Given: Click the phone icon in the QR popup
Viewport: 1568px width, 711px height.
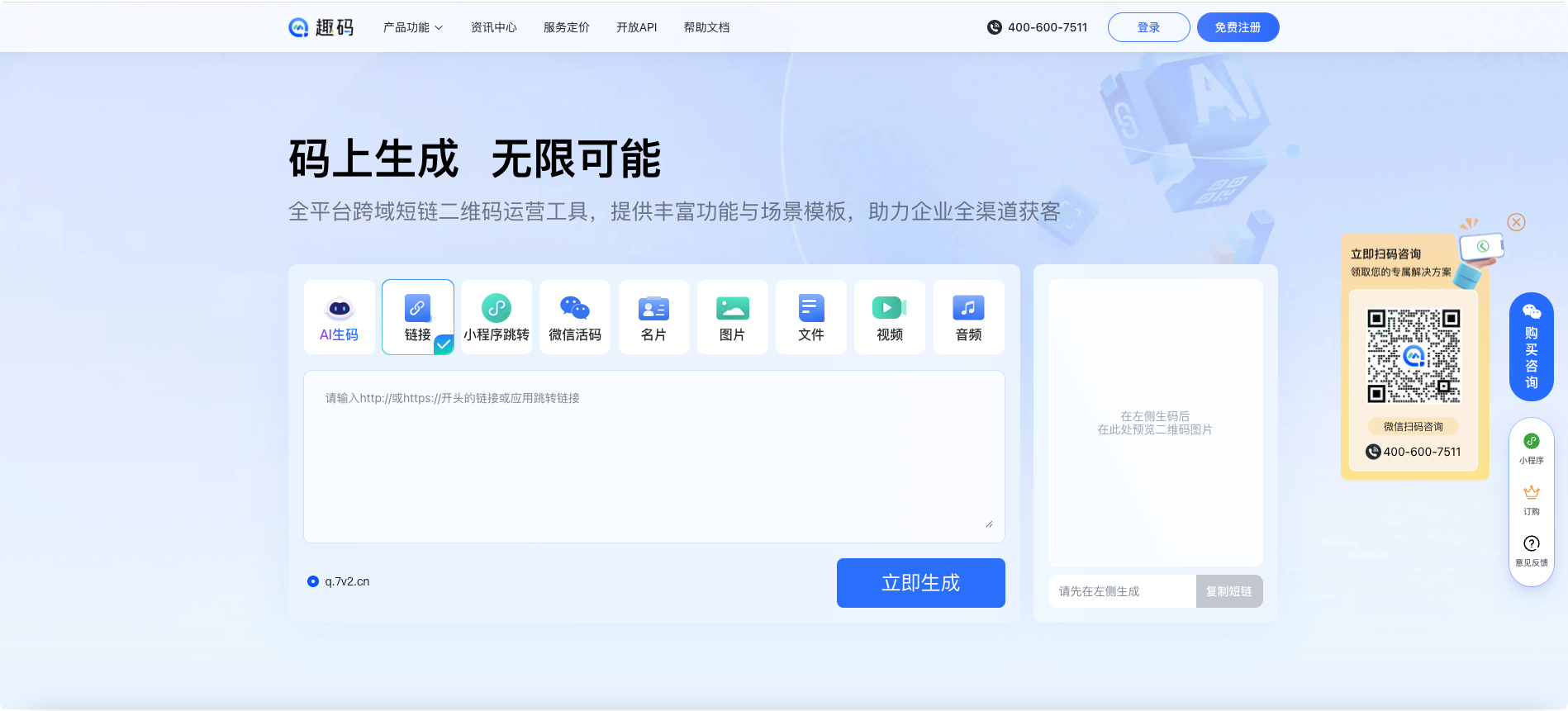Looking at the screenshot, I should point(1373,452).
